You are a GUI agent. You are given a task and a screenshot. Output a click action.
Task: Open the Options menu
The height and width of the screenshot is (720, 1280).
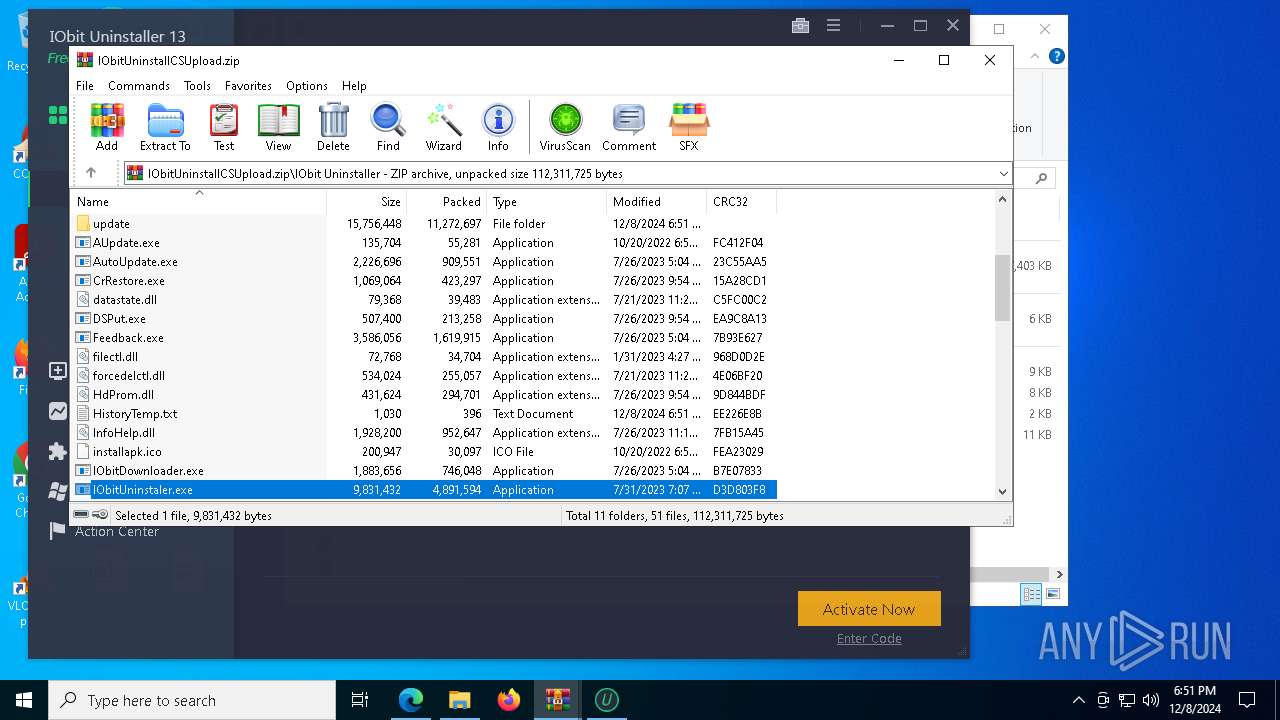pyautogui.click(x=307, y=86)
